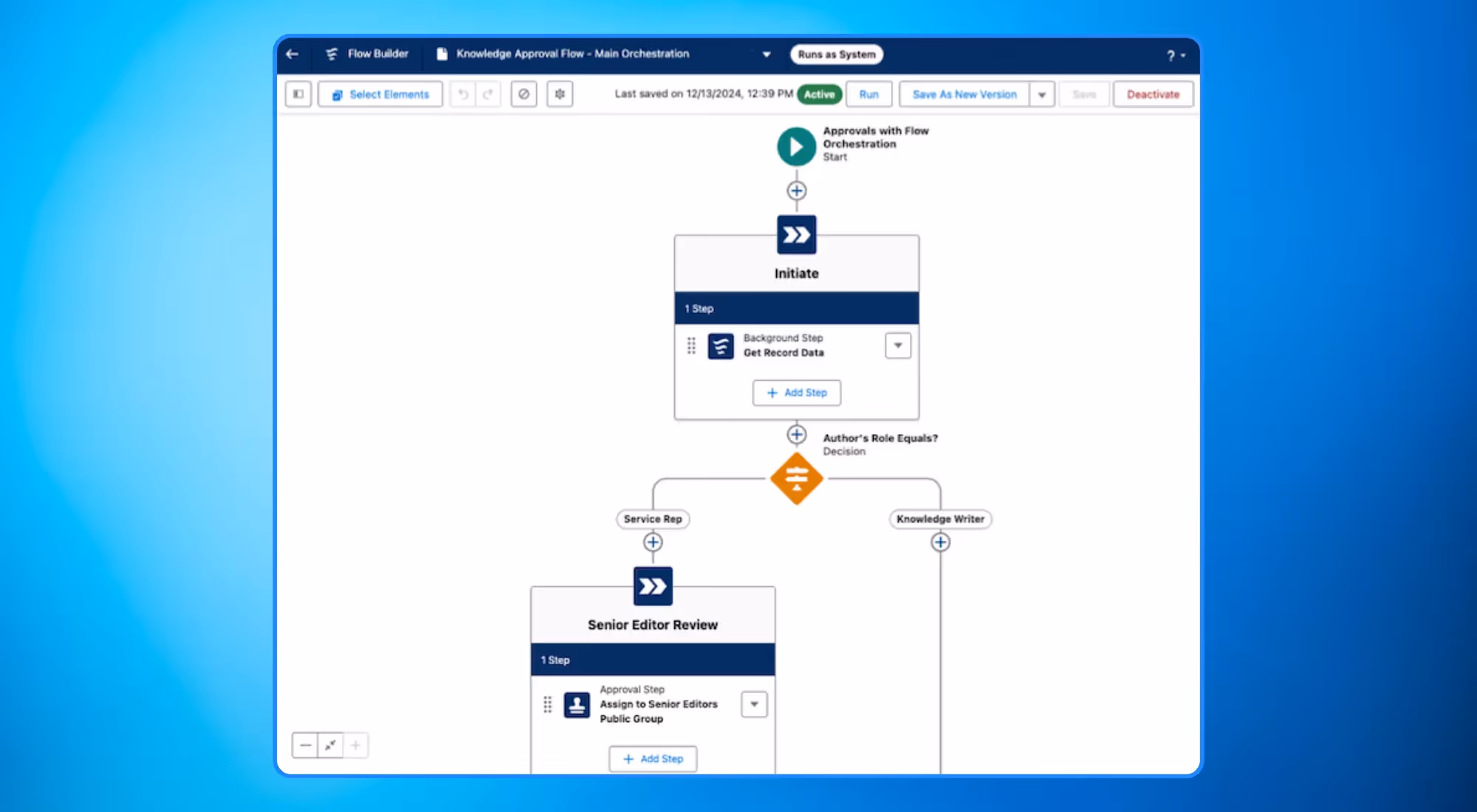Deactivate the flow
Viewport: 1477px width, 812px height.
tap(1153, 94)
